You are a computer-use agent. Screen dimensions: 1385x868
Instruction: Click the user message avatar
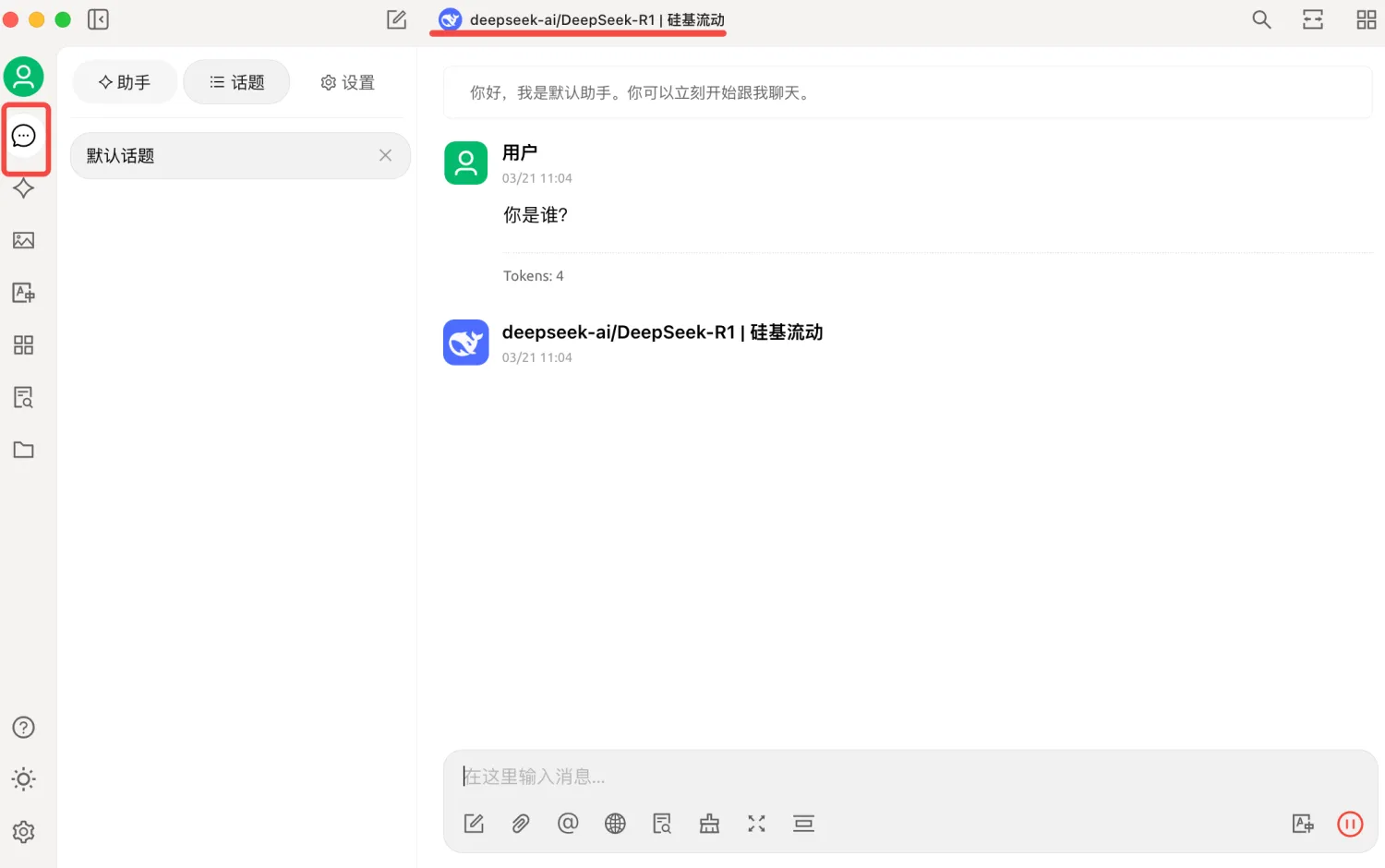(466, 163)
